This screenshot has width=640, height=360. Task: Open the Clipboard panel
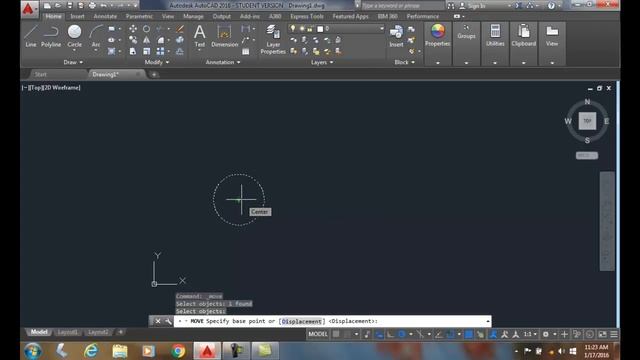pos(524,35)
